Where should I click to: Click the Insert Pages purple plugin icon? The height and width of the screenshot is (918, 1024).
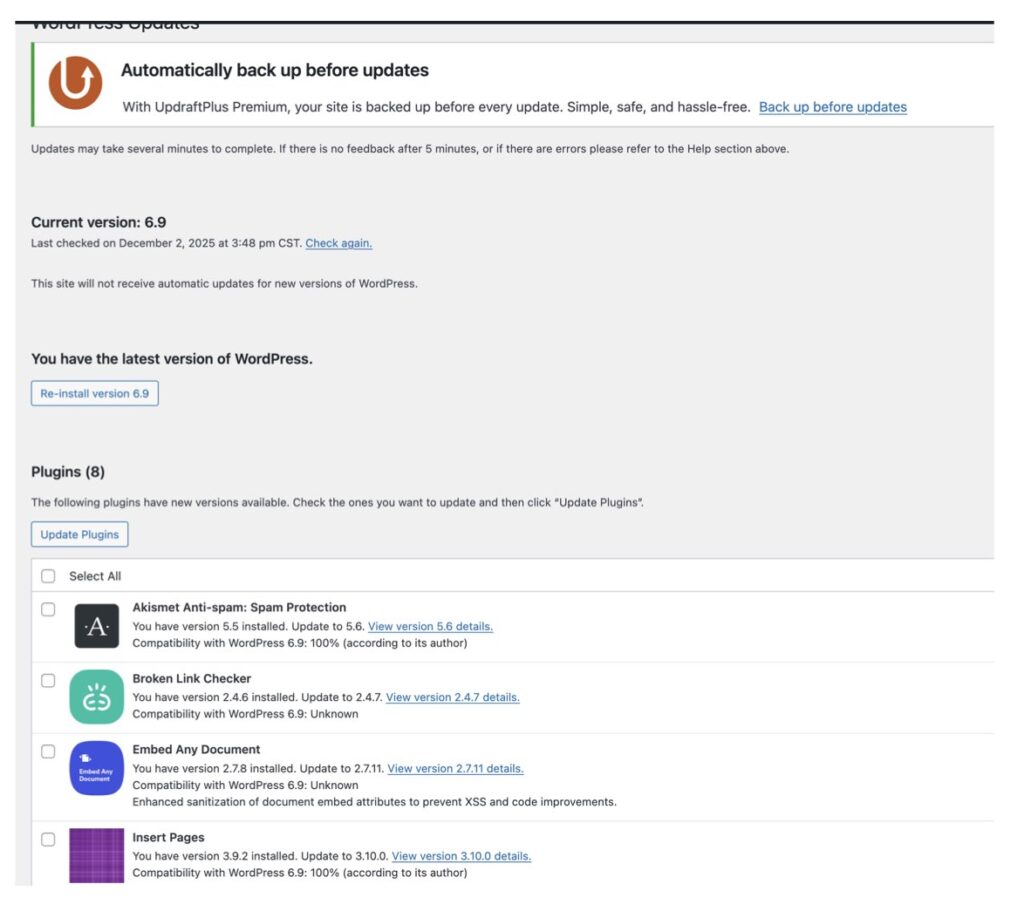coord(97,856)
